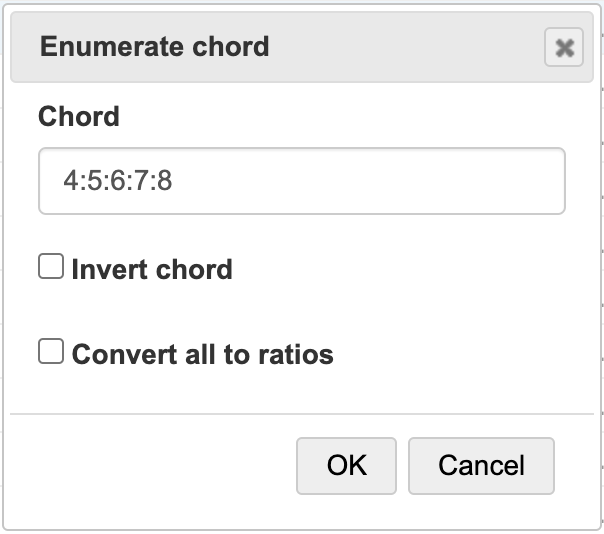Click the Chord input field

click(x=301, y=181)
